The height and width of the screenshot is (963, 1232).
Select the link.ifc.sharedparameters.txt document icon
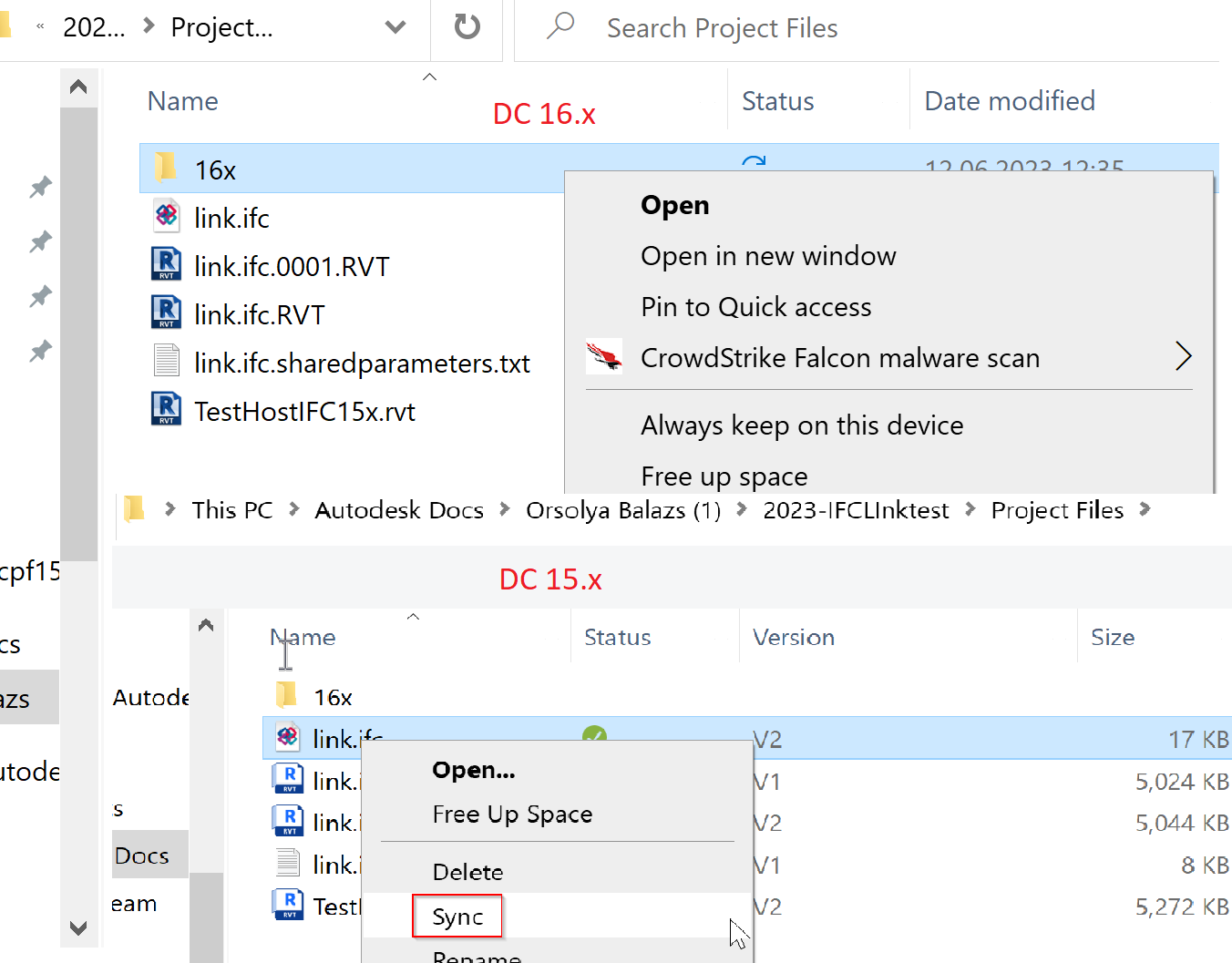coord(166,361)
